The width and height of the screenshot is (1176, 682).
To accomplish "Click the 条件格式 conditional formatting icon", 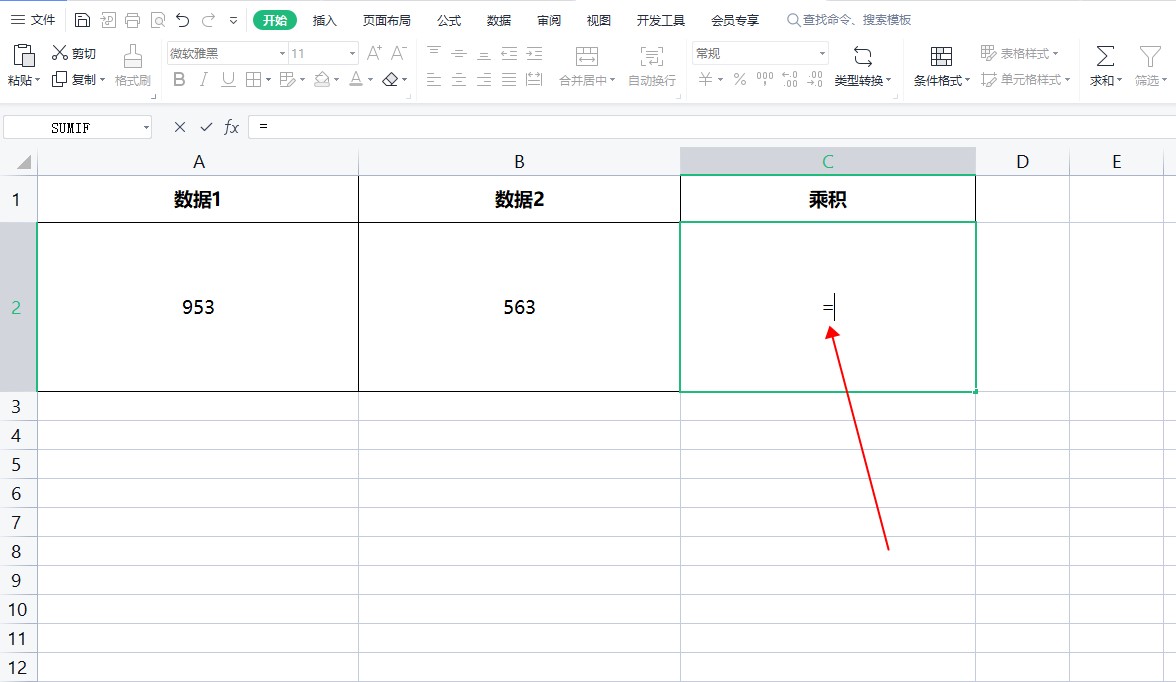I will pos(941,56).
